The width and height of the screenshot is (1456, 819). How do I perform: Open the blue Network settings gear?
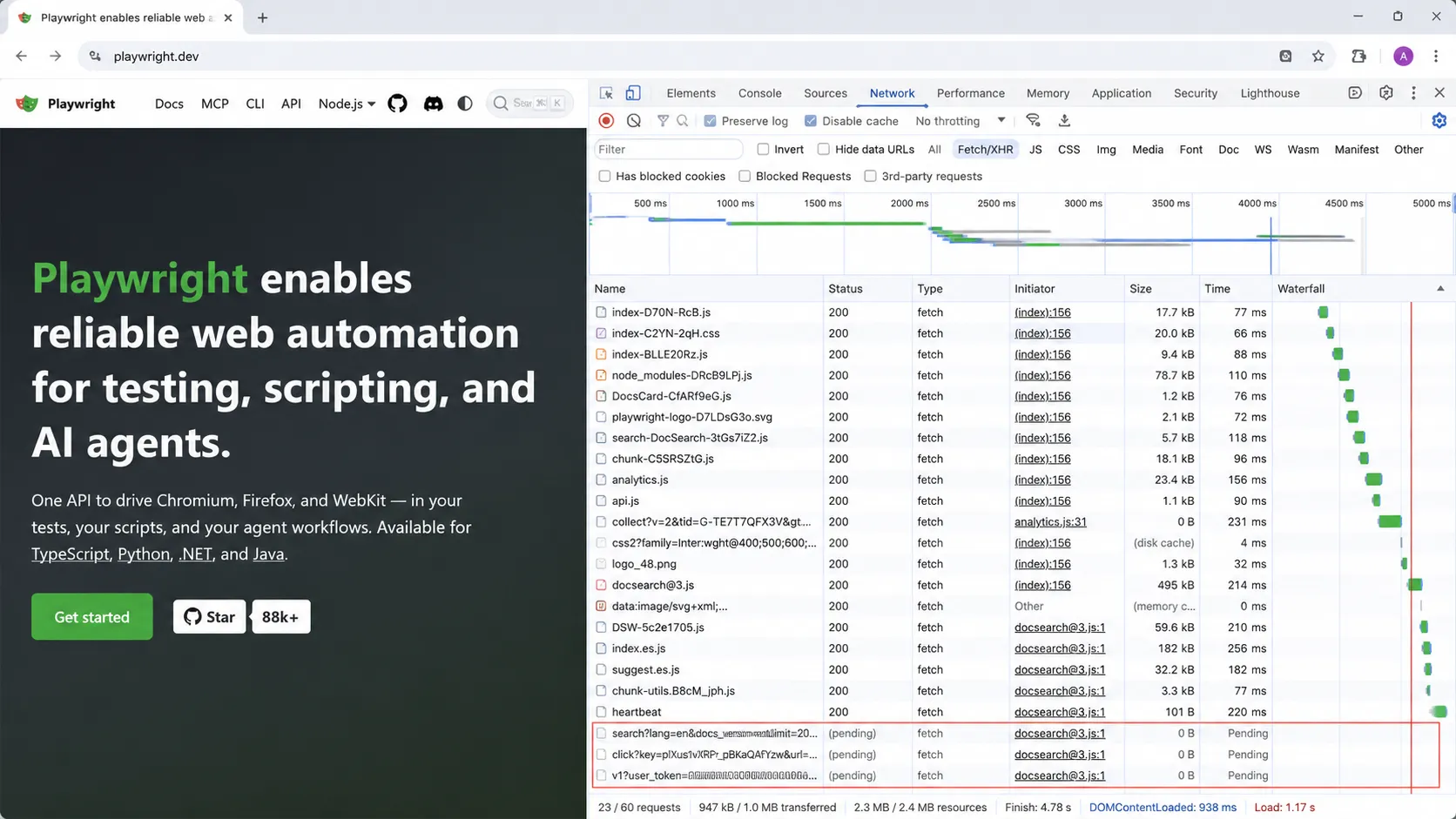(1439, 121)
